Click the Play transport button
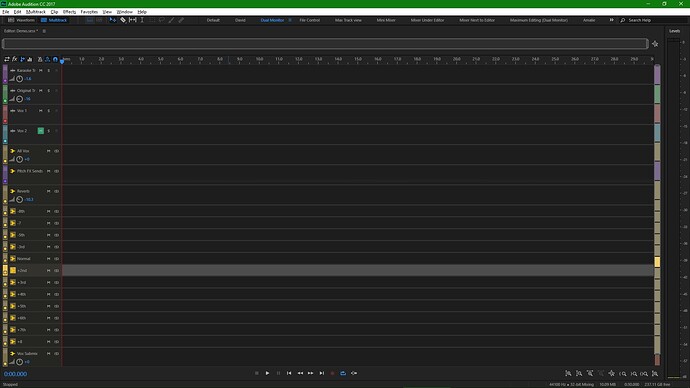 pyautogui.click(x=267, y=373)
